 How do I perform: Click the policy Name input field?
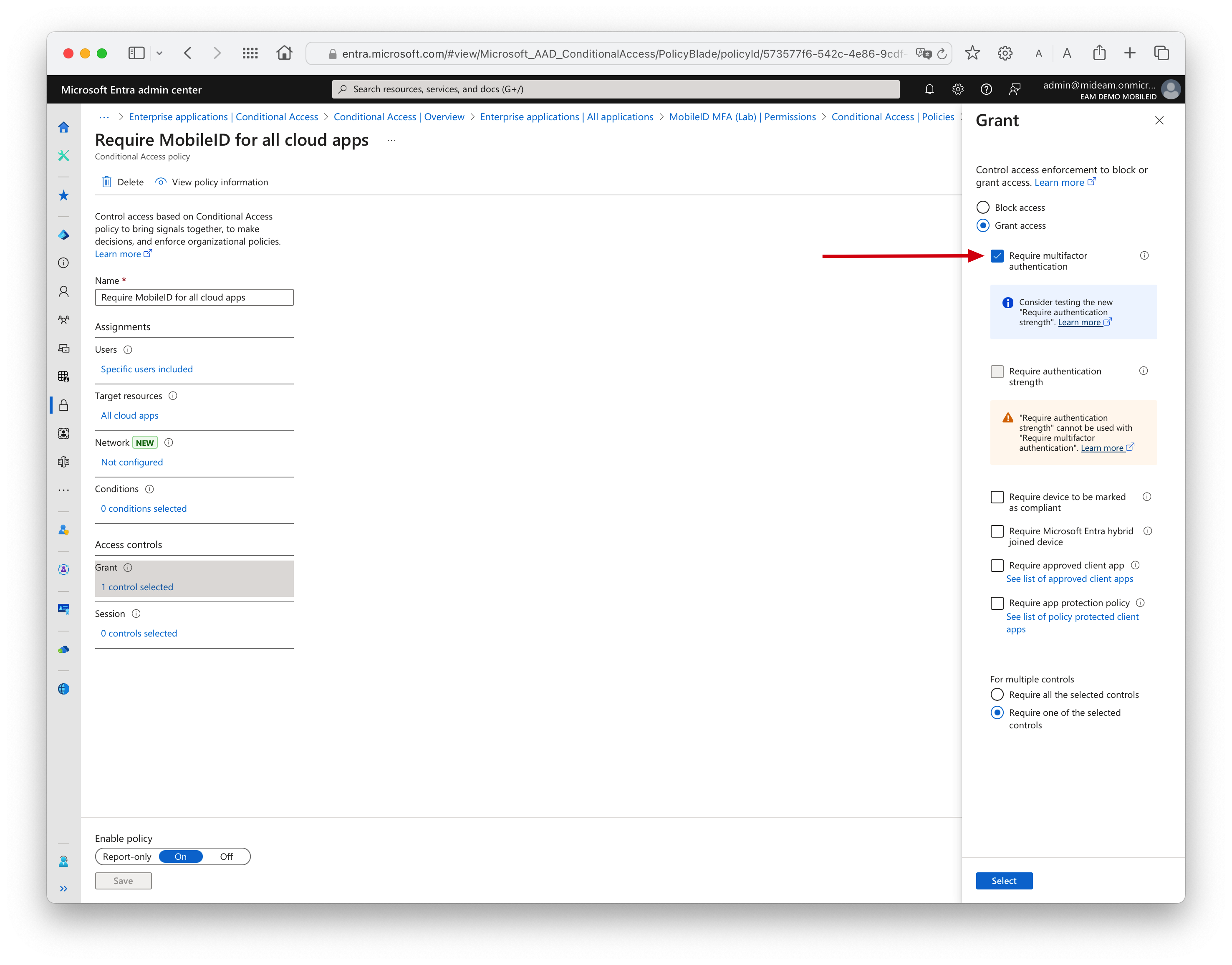194,297
